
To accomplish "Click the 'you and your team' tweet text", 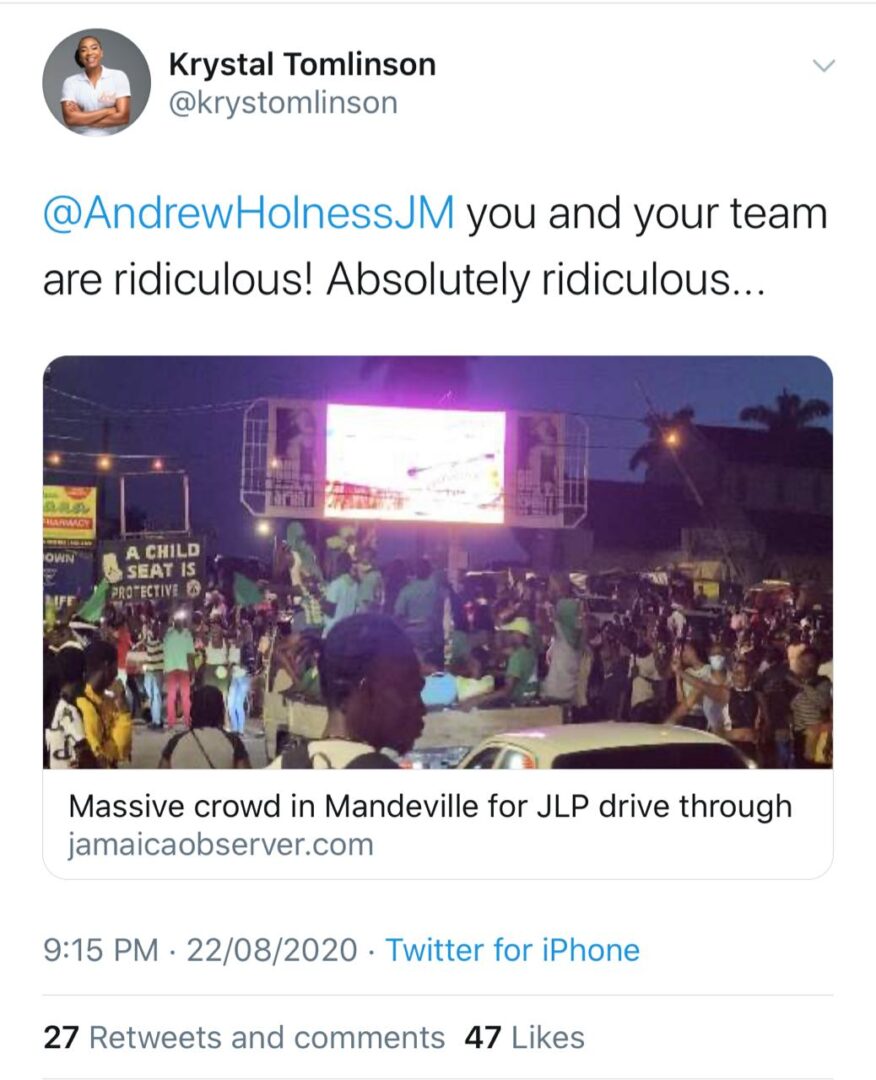I will pos(647,213).
